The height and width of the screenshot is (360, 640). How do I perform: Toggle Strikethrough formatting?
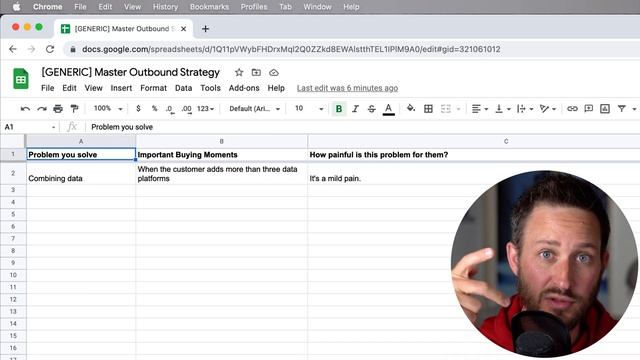pyautogui.click(x=371, y=109)
